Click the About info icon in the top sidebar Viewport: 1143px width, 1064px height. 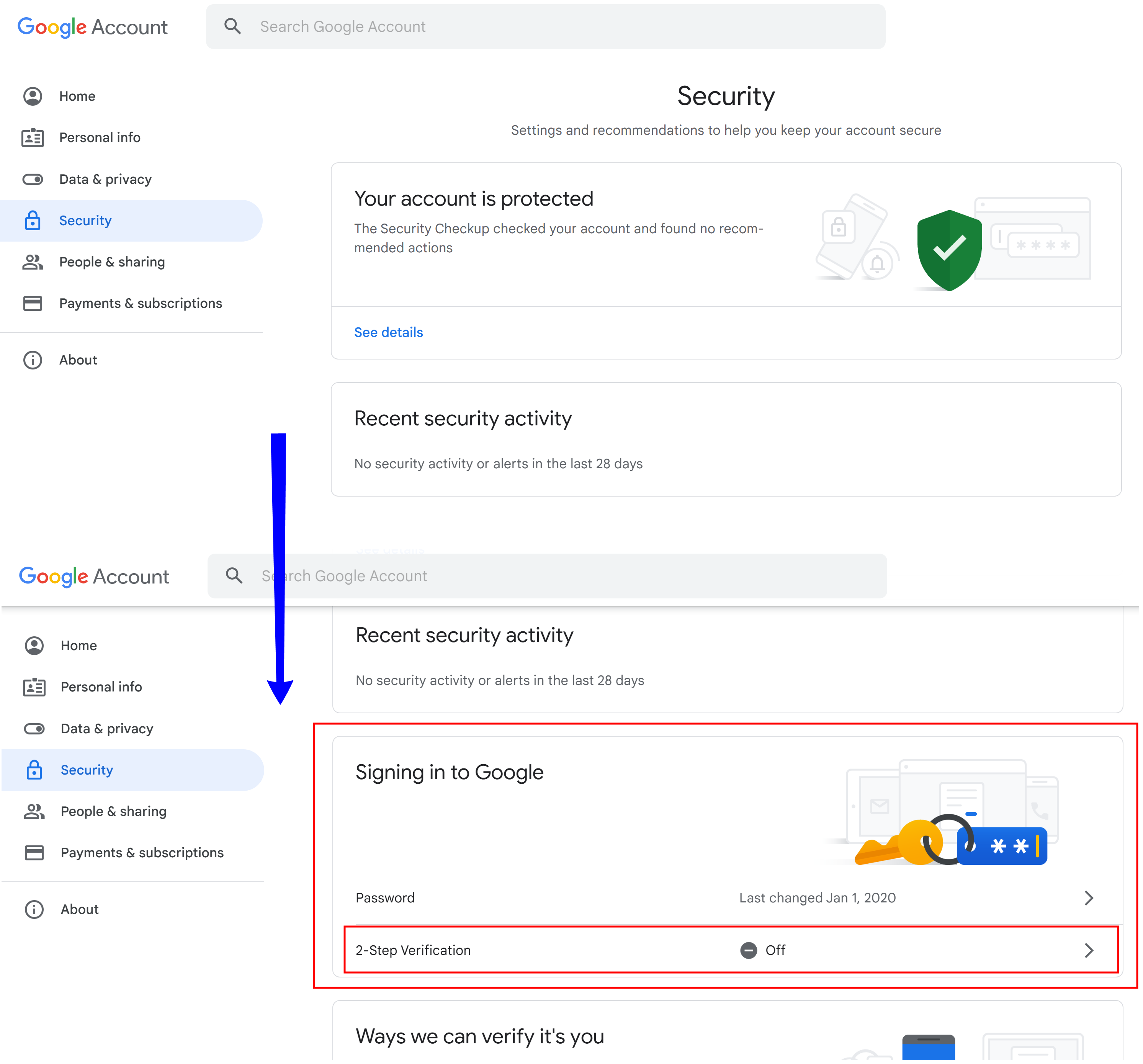pyautogui.click(x=33, y=360)
